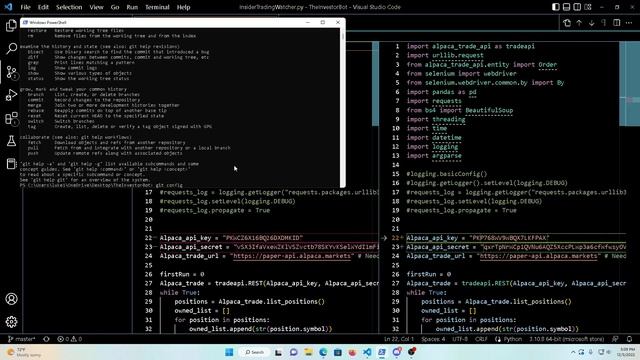
Task: Open Chat icon on the taskbar
Action: pos(293,352)
